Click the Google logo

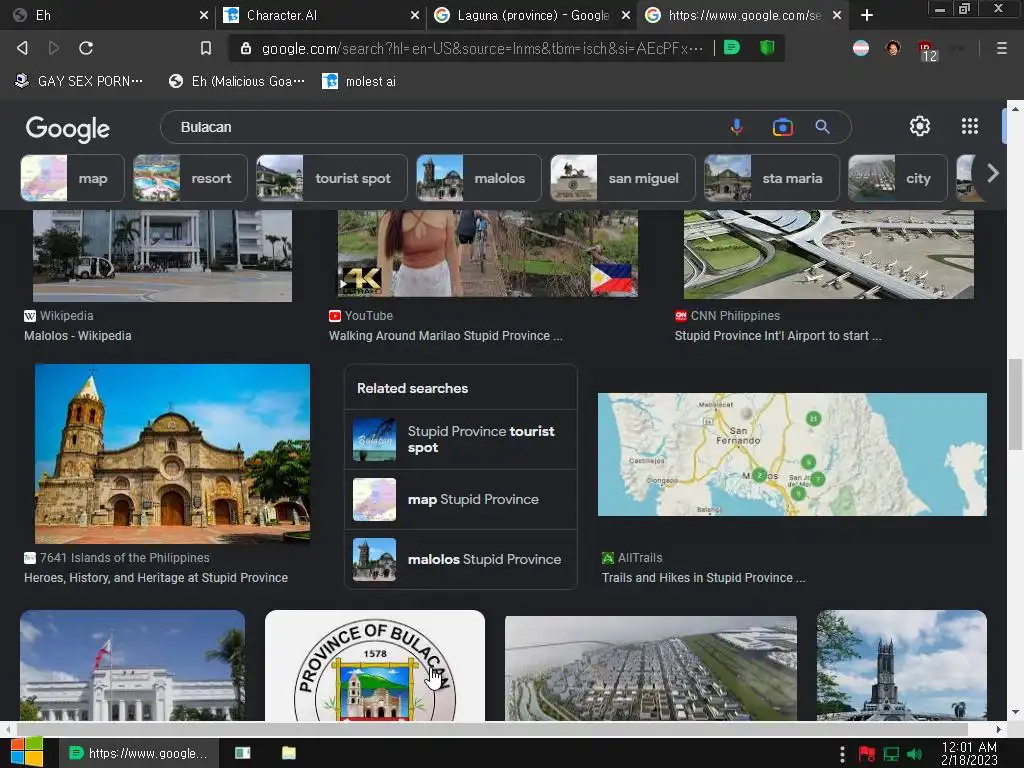point(67,129)
